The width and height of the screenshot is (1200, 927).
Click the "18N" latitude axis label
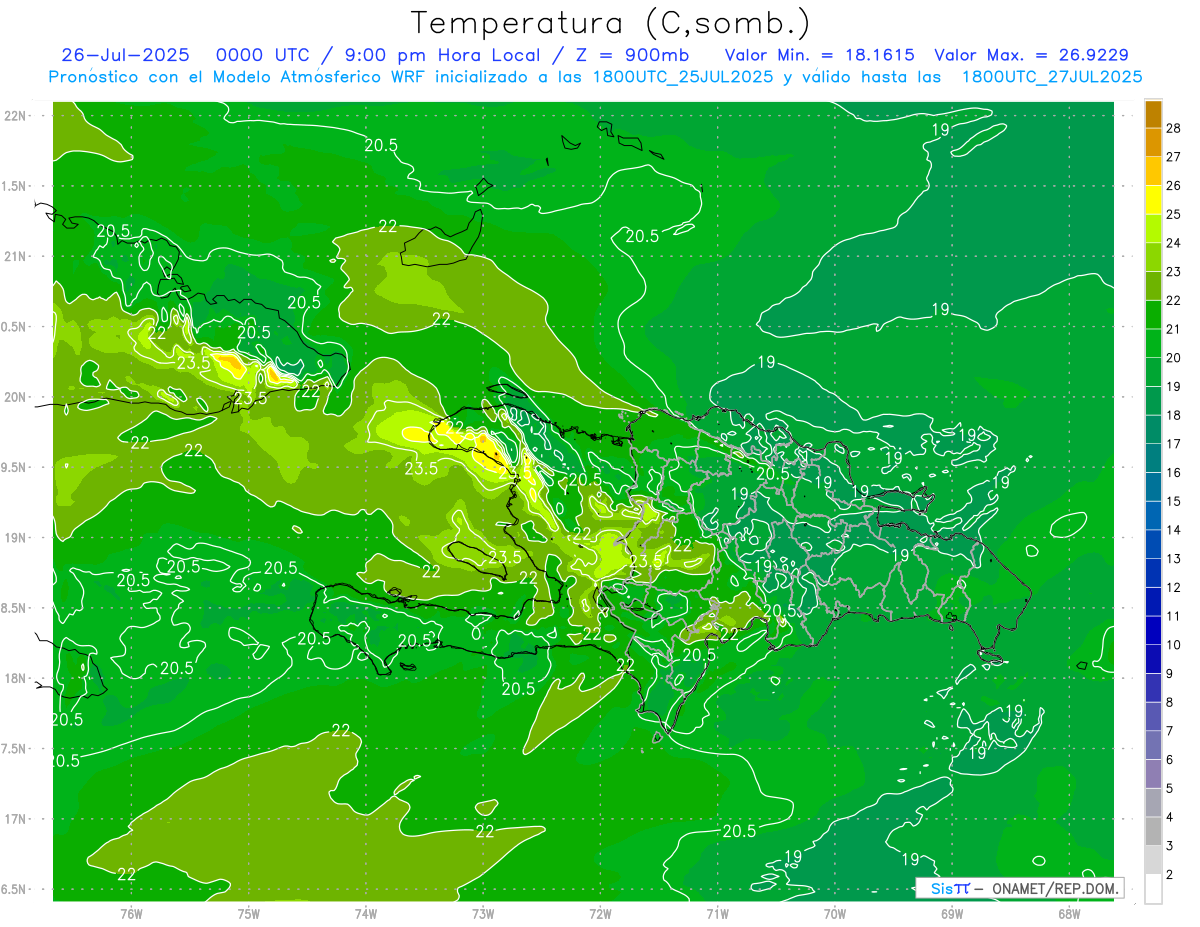coord(15,678)
